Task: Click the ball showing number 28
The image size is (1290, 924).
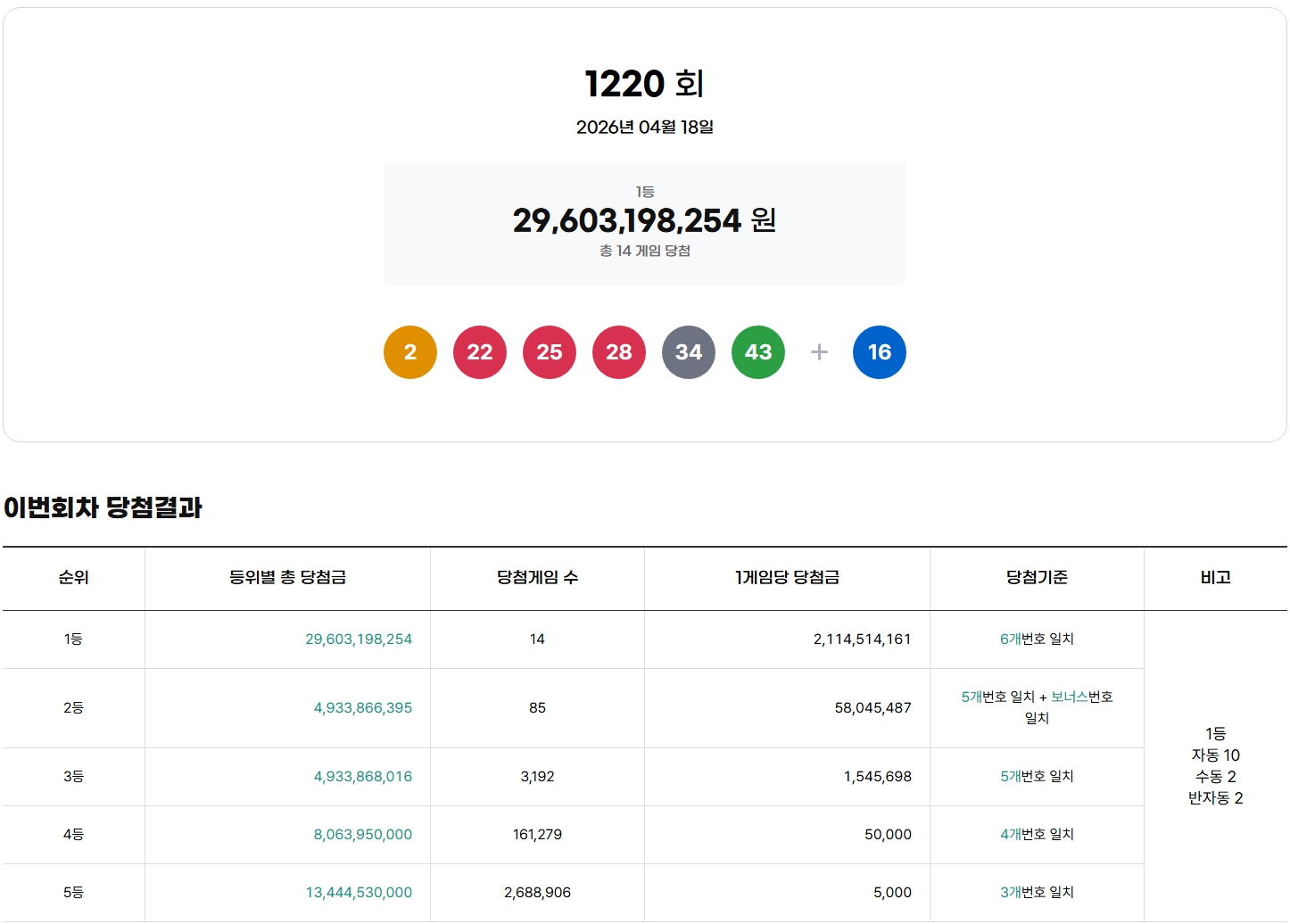Action: point(618,352)
